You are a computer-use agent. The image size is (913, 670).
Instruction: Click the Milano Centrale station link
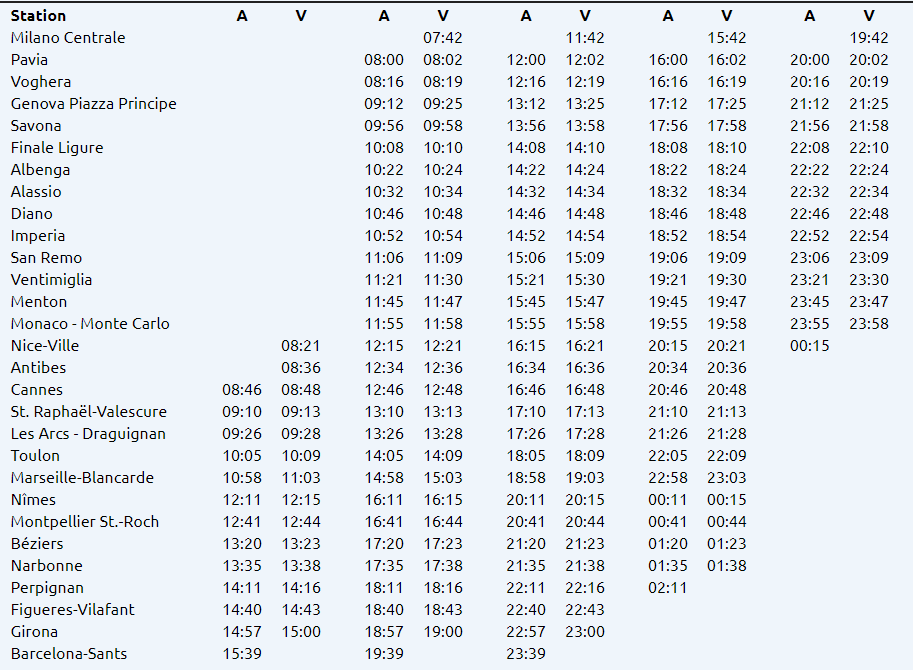(68, 38)
